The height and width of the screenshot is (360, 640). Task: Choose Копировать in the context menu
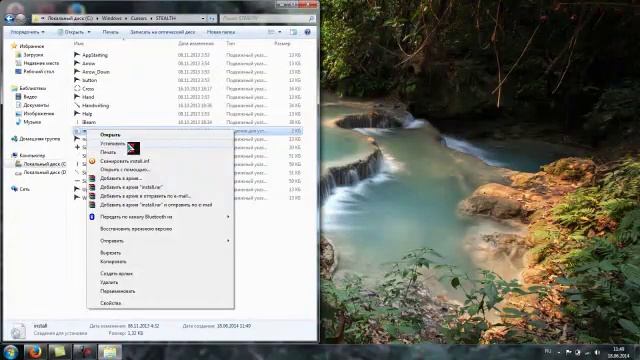tap(113, 262)
